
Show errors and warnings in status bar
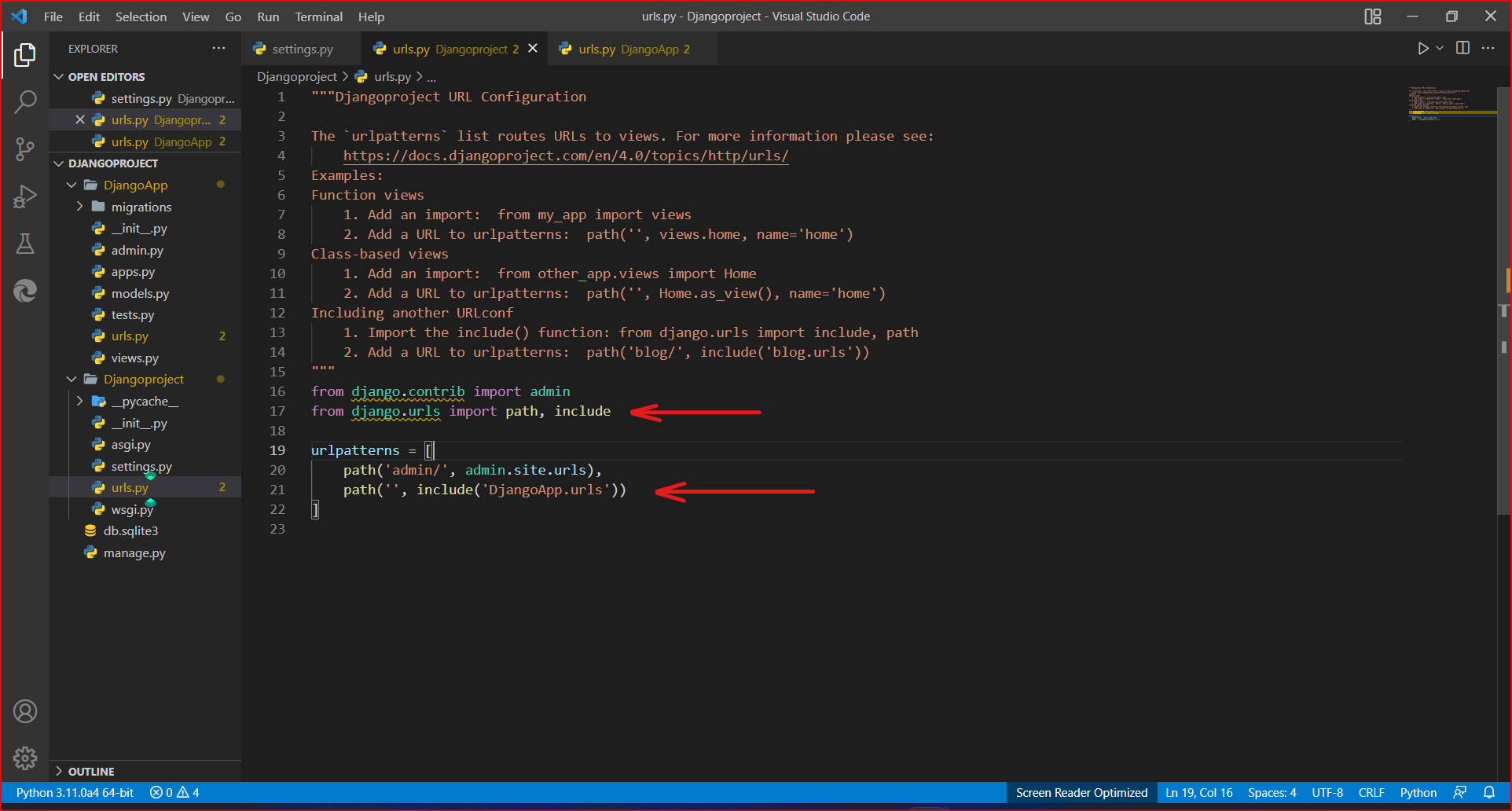tap(174, 792)
